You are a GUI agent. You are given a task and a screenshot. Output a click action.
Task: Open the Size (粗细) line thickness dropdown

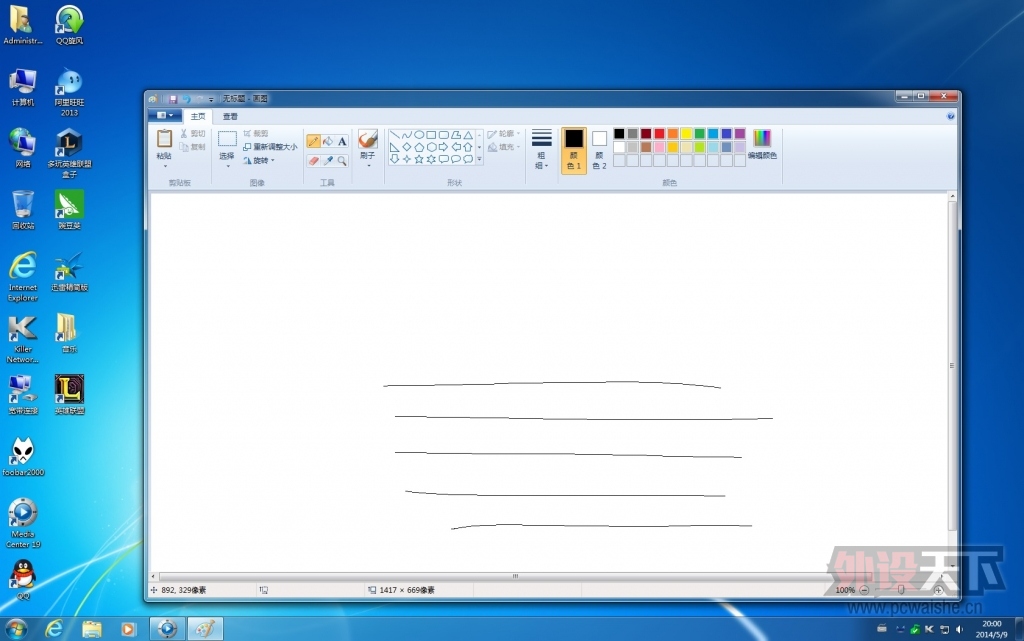[x=541, y=149]
